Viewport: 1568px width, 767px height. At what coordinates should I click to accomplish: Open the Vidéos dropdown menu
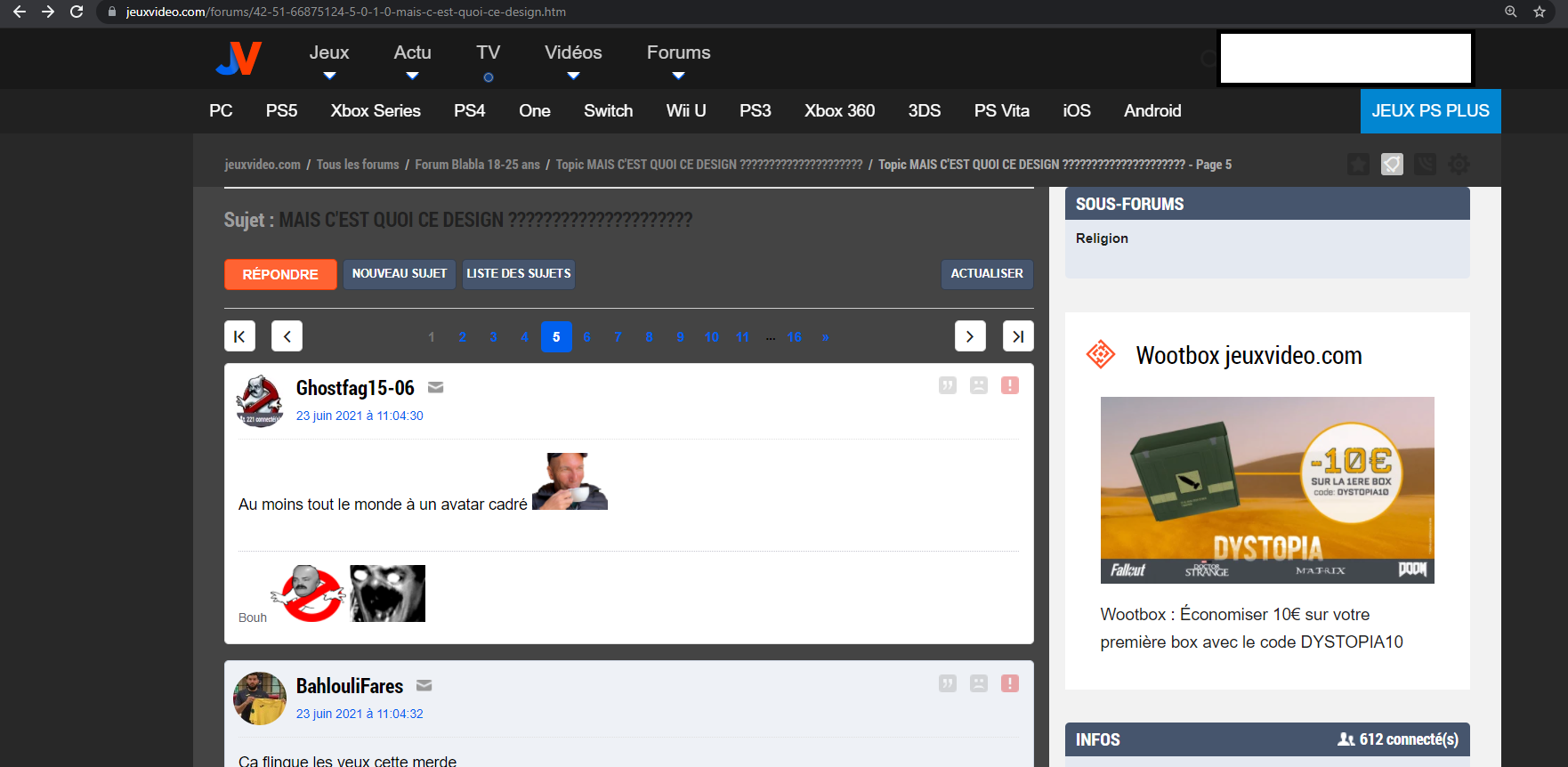tap(573, 60)
